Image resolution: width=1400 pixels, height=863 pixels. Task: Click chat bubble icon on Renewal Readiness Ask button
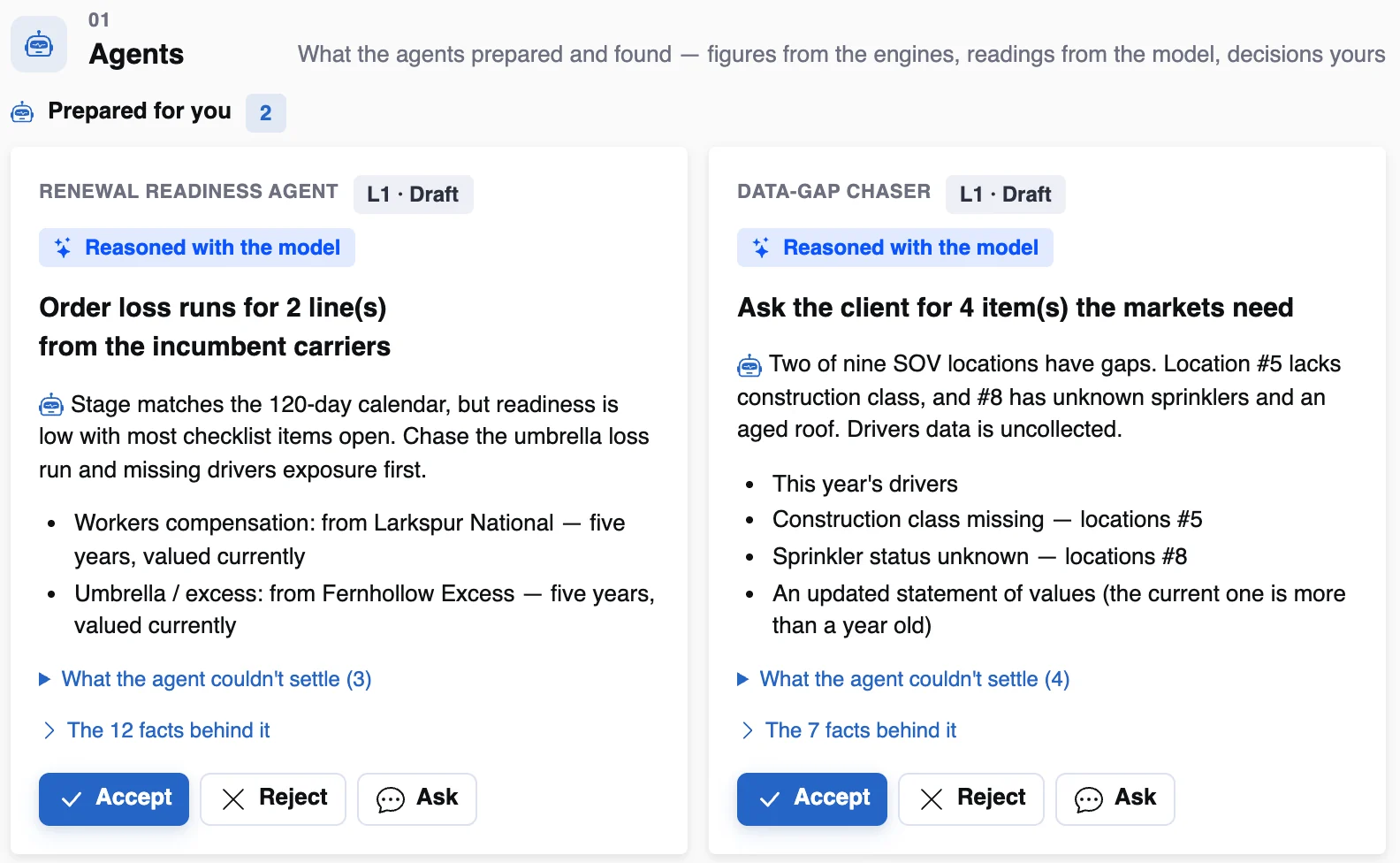[x=391, y=799]
